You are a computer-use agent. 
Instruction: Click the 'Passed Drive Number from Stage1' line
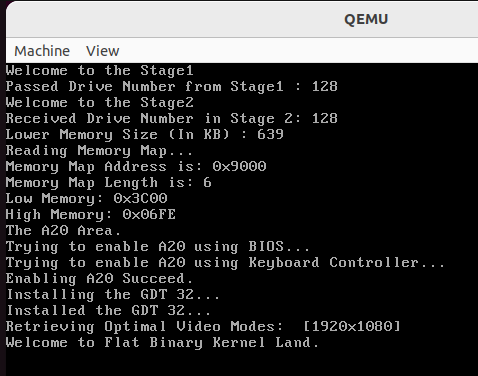[172, 87]
